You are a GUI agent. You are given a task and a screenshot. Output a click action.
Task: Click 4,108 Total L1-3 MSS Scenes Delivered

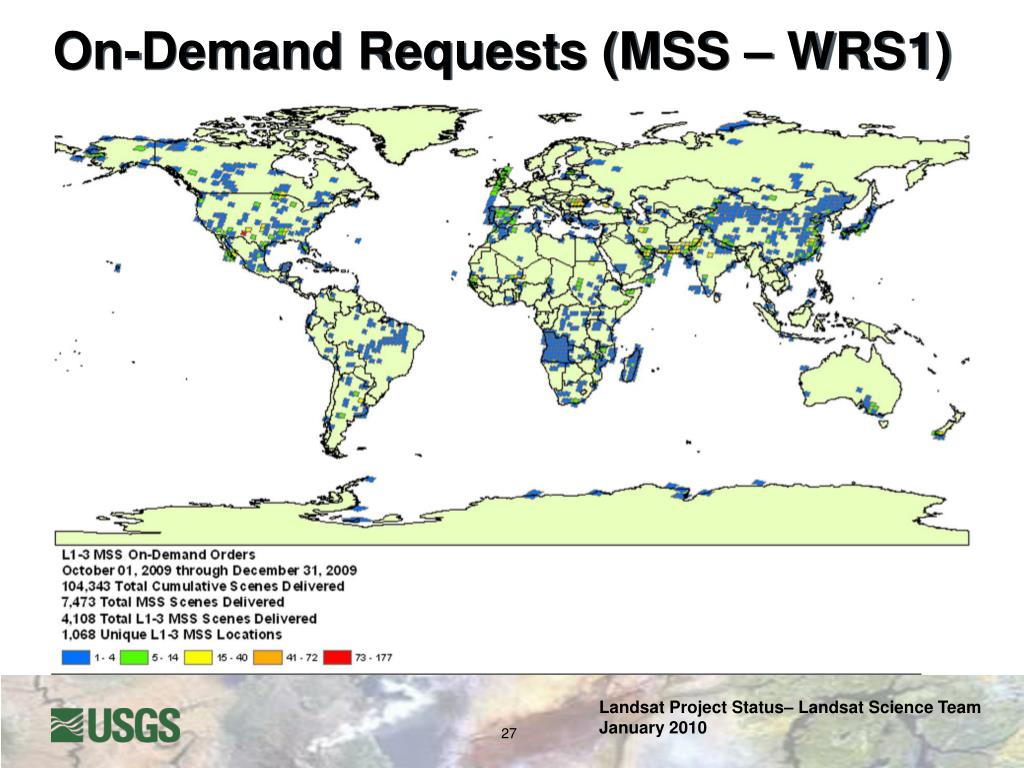(x=189, y=618)
